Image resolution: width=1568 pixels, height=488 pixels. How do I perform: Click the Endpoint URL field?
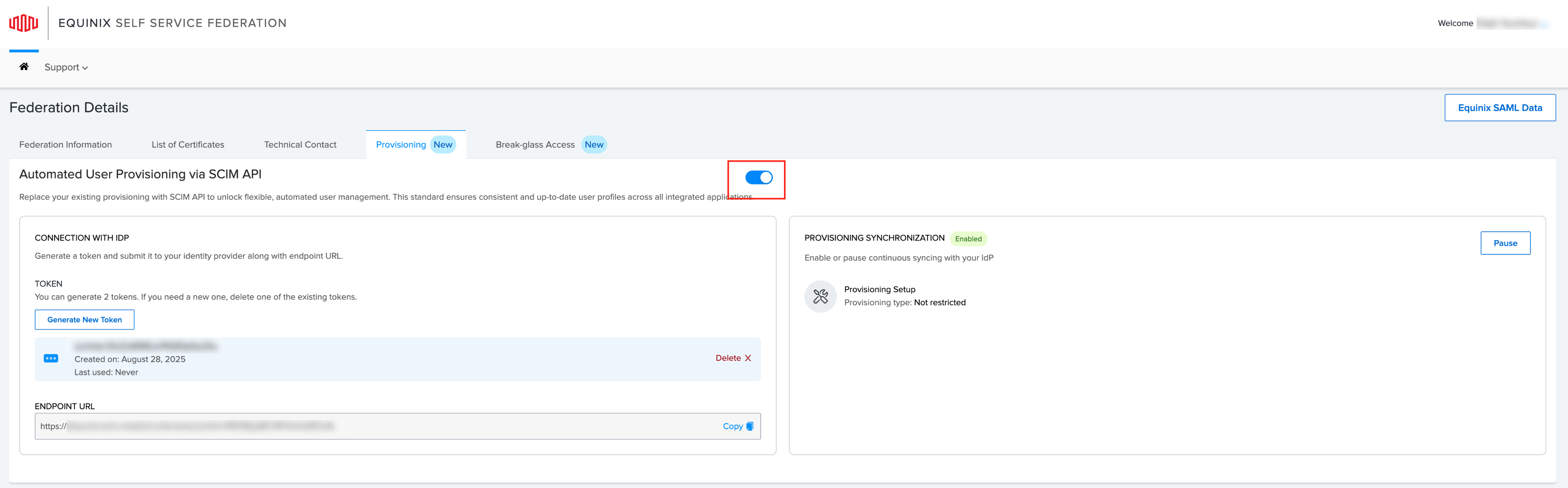377,426
